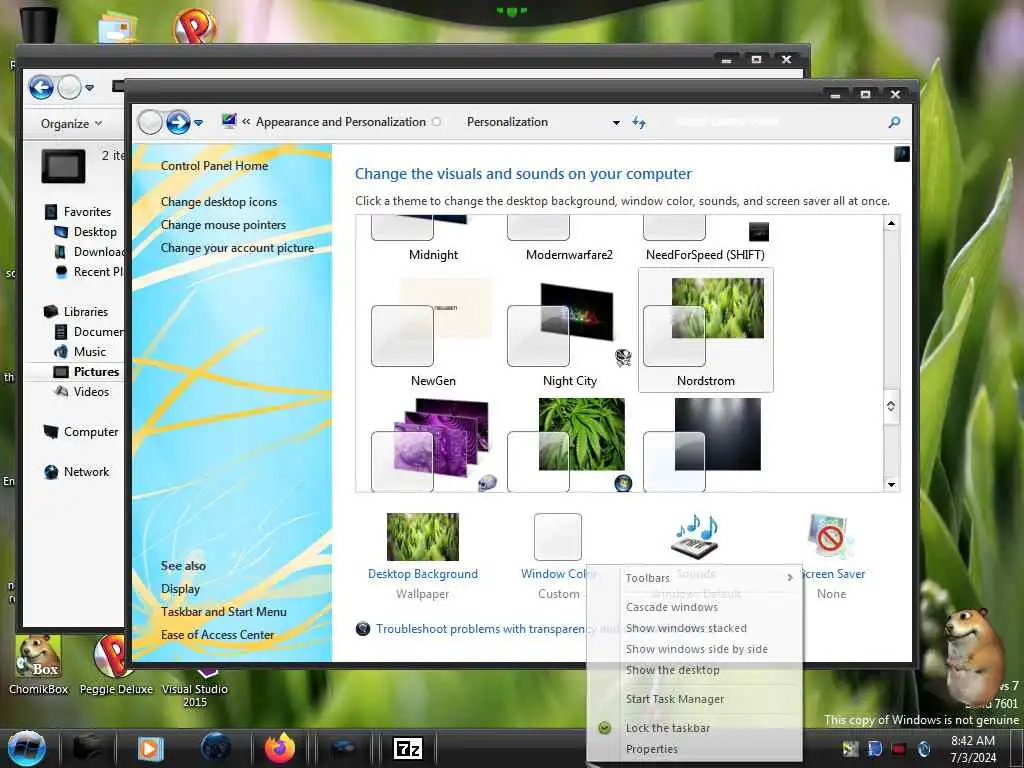1024x768 pixels.
Task: Open Sounds settings icon
Action: tap(695, 537)
